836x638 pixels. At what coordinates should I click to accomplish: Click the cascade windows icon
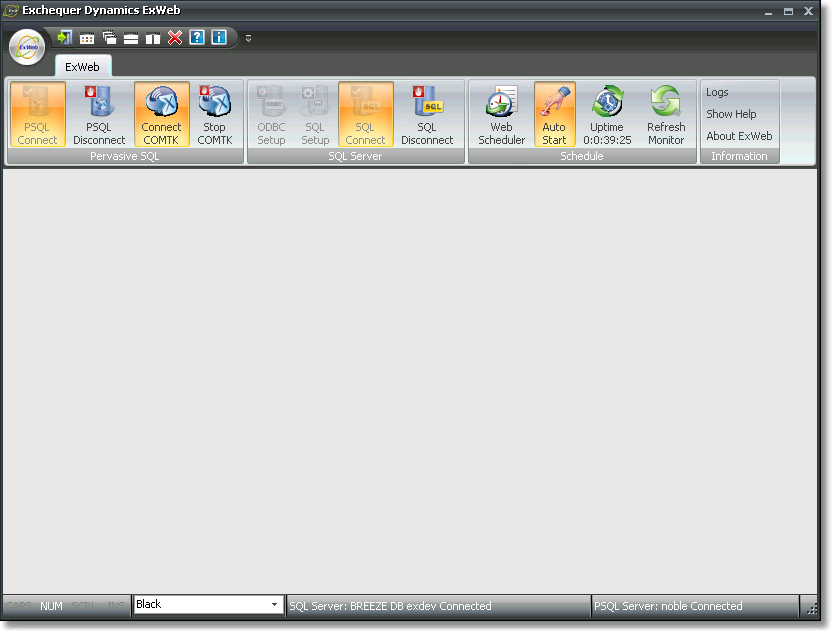click(109, 38)
